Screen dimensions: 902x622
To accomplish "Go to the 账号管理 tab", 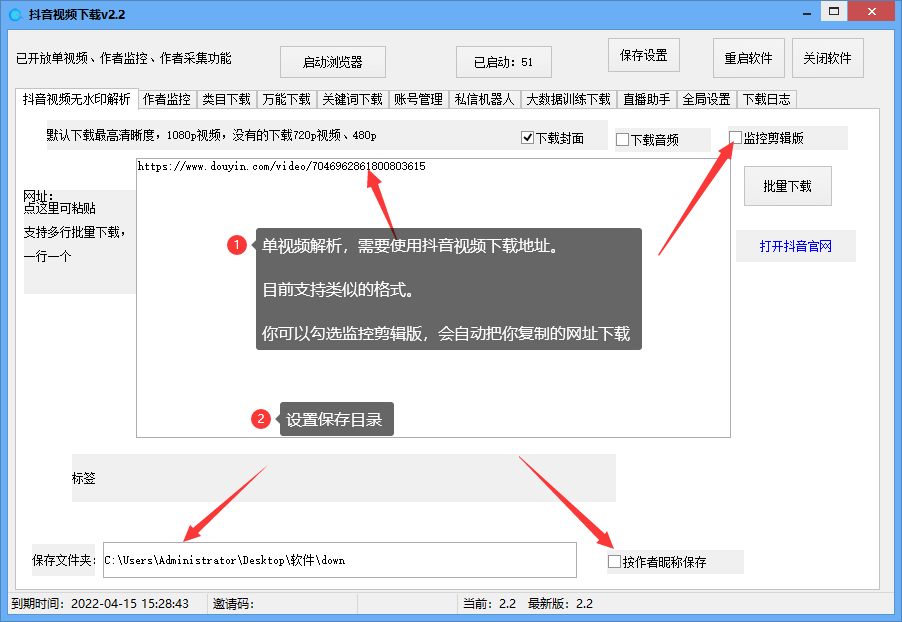I will (418, 100).
